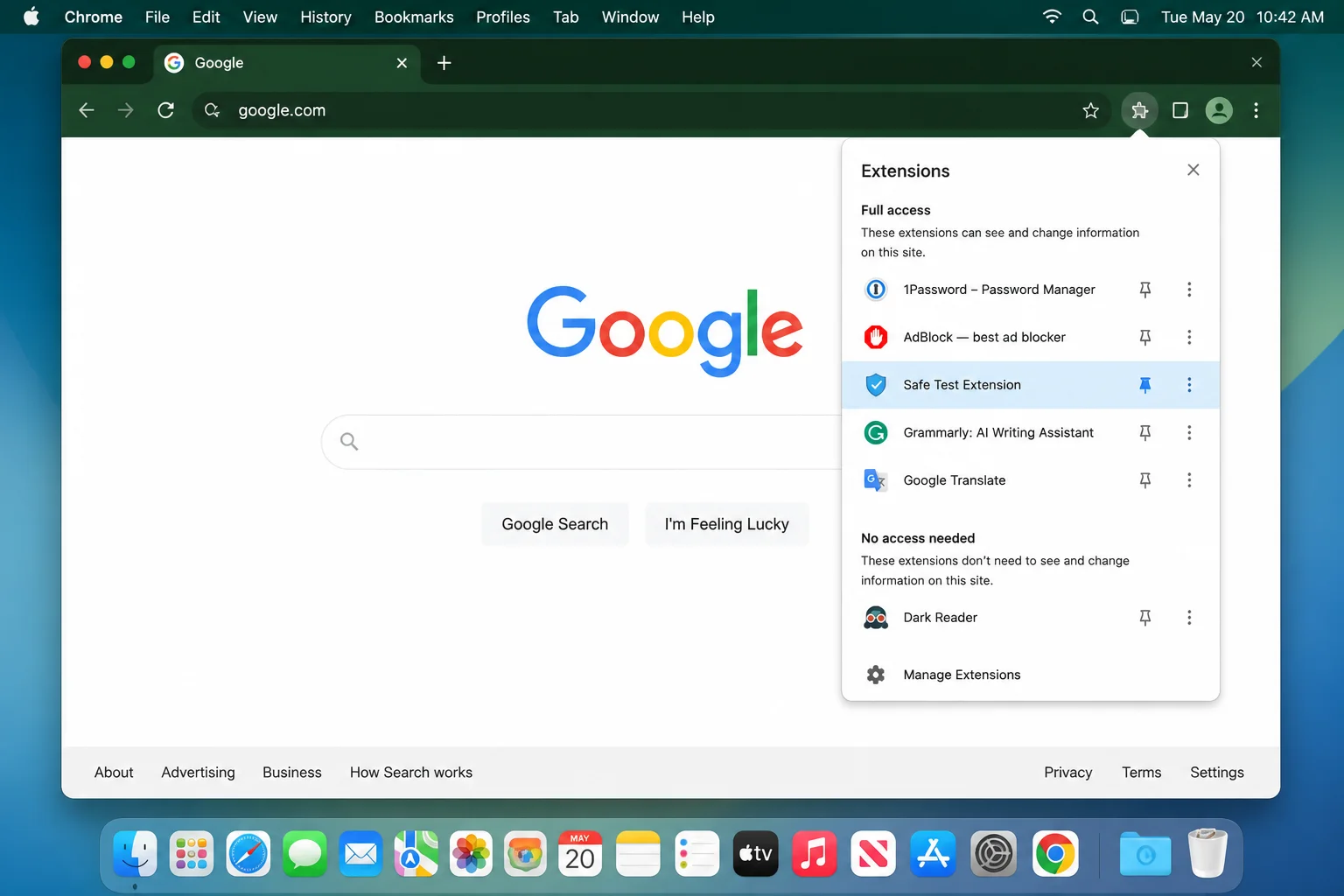Viewport: 1344px width, 896px height.
Task: Click the Grammarly green G icon
Action: (x=876, y=432)
